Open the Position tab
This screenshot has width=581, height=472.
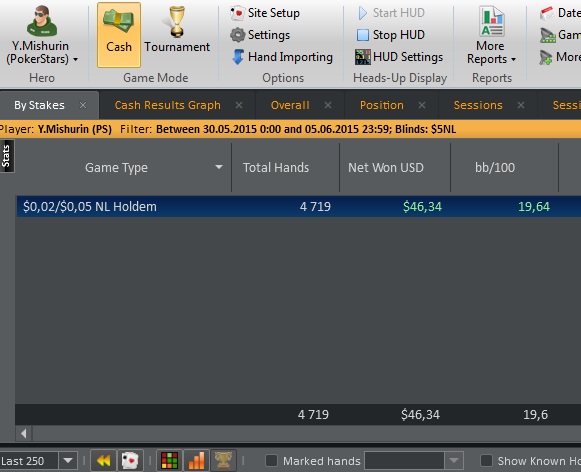382,105
